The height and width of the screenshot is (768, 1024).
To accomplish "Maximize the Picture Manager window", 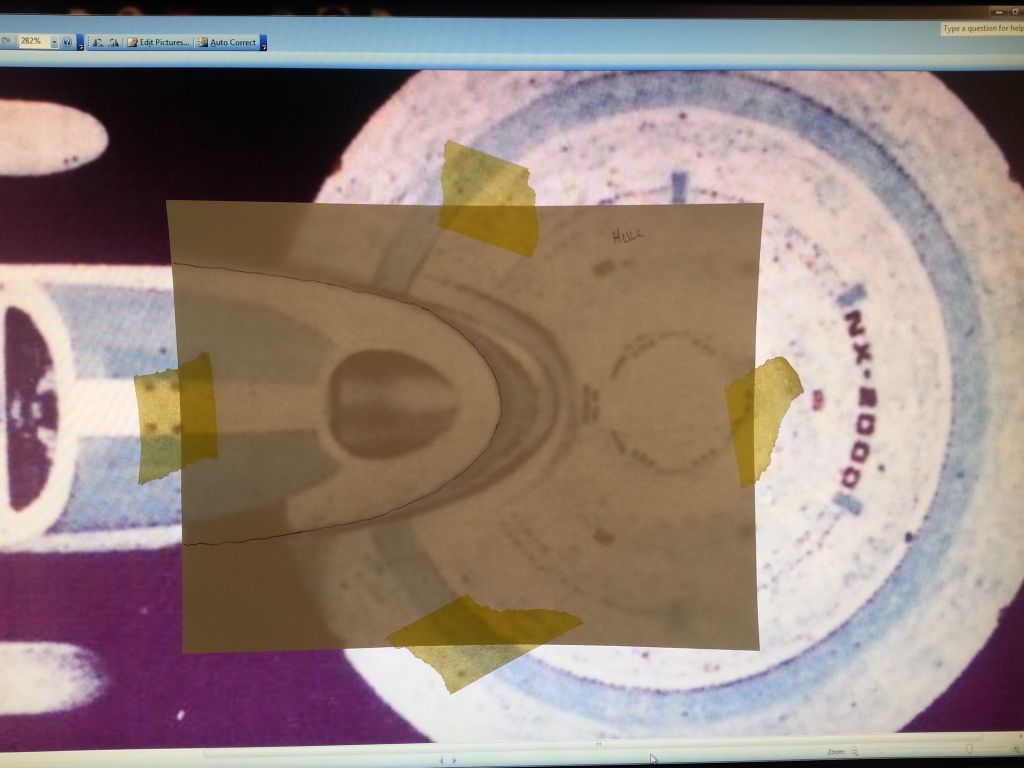I will (x=1016, y=11).
